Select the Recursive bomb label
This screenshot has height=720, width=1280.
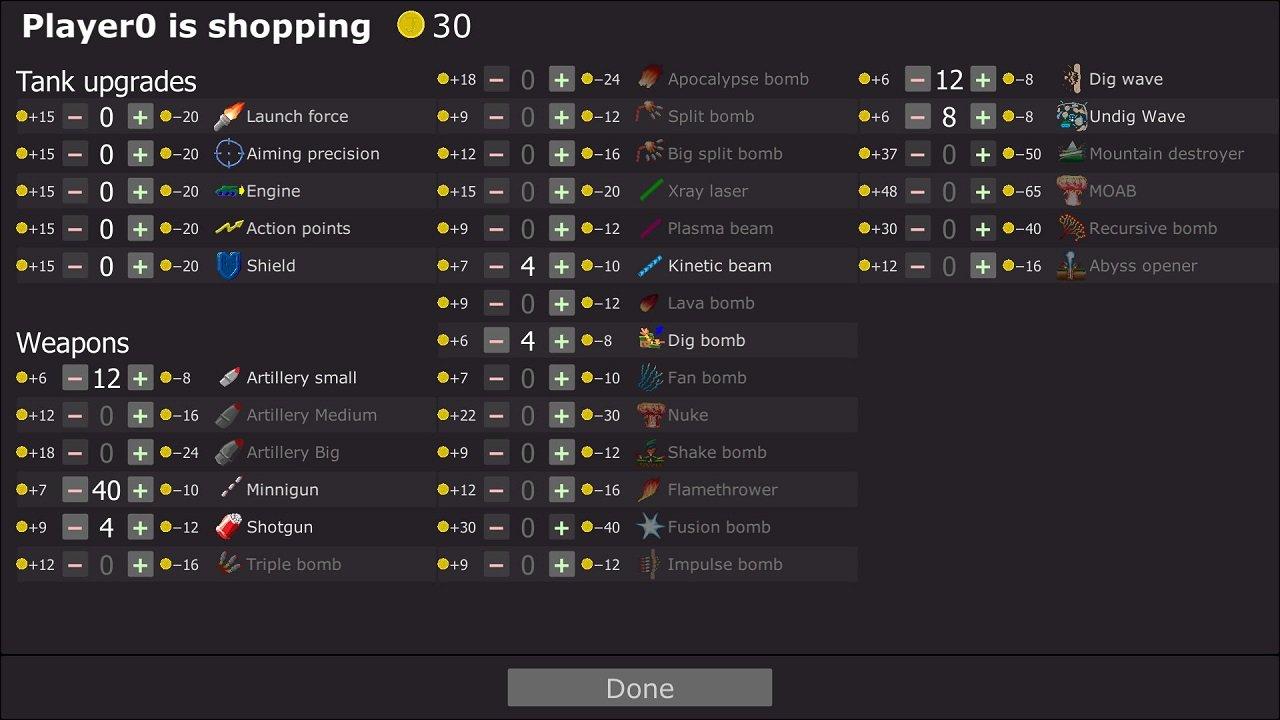click(1153, 228)
